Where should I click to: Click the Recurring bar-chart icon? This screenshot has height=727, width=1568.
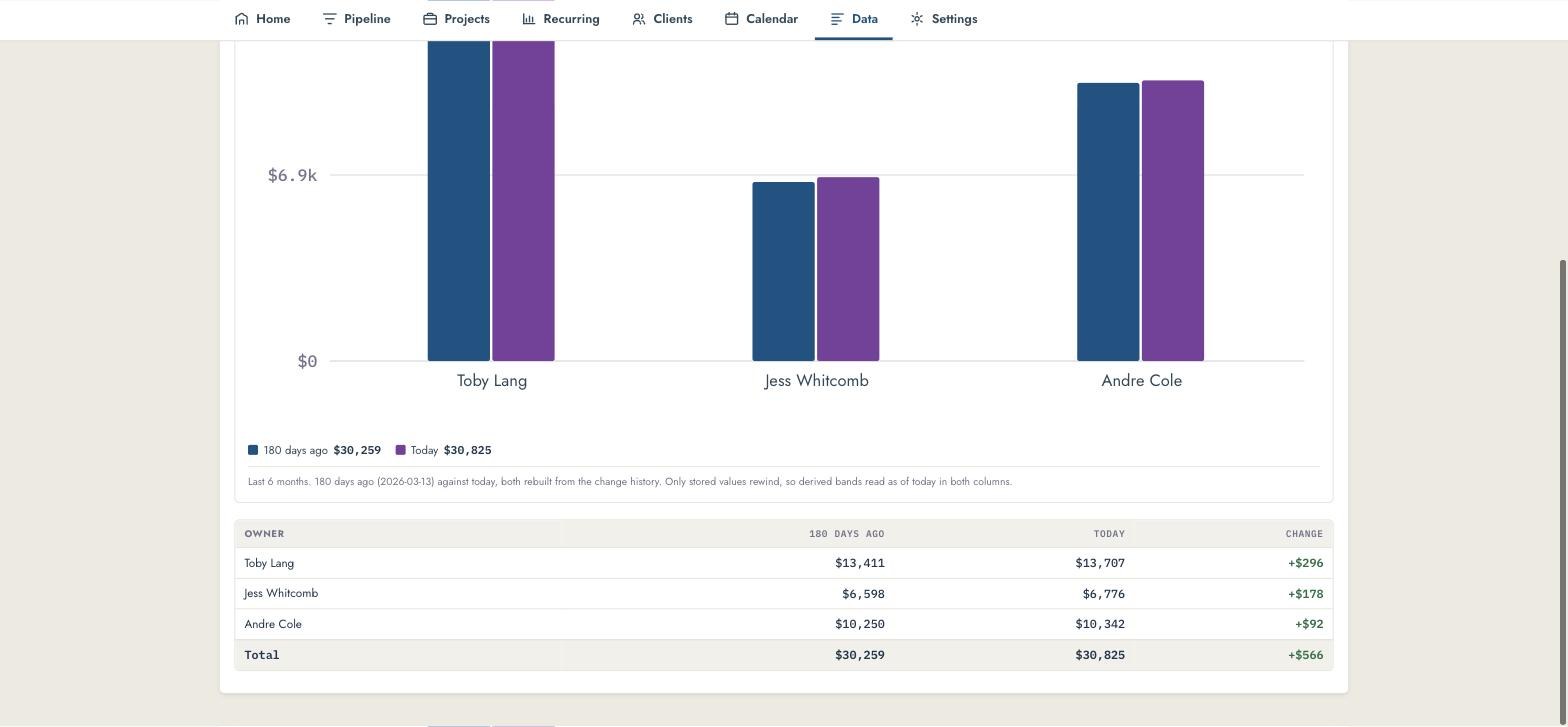click(x=529, y=19)
